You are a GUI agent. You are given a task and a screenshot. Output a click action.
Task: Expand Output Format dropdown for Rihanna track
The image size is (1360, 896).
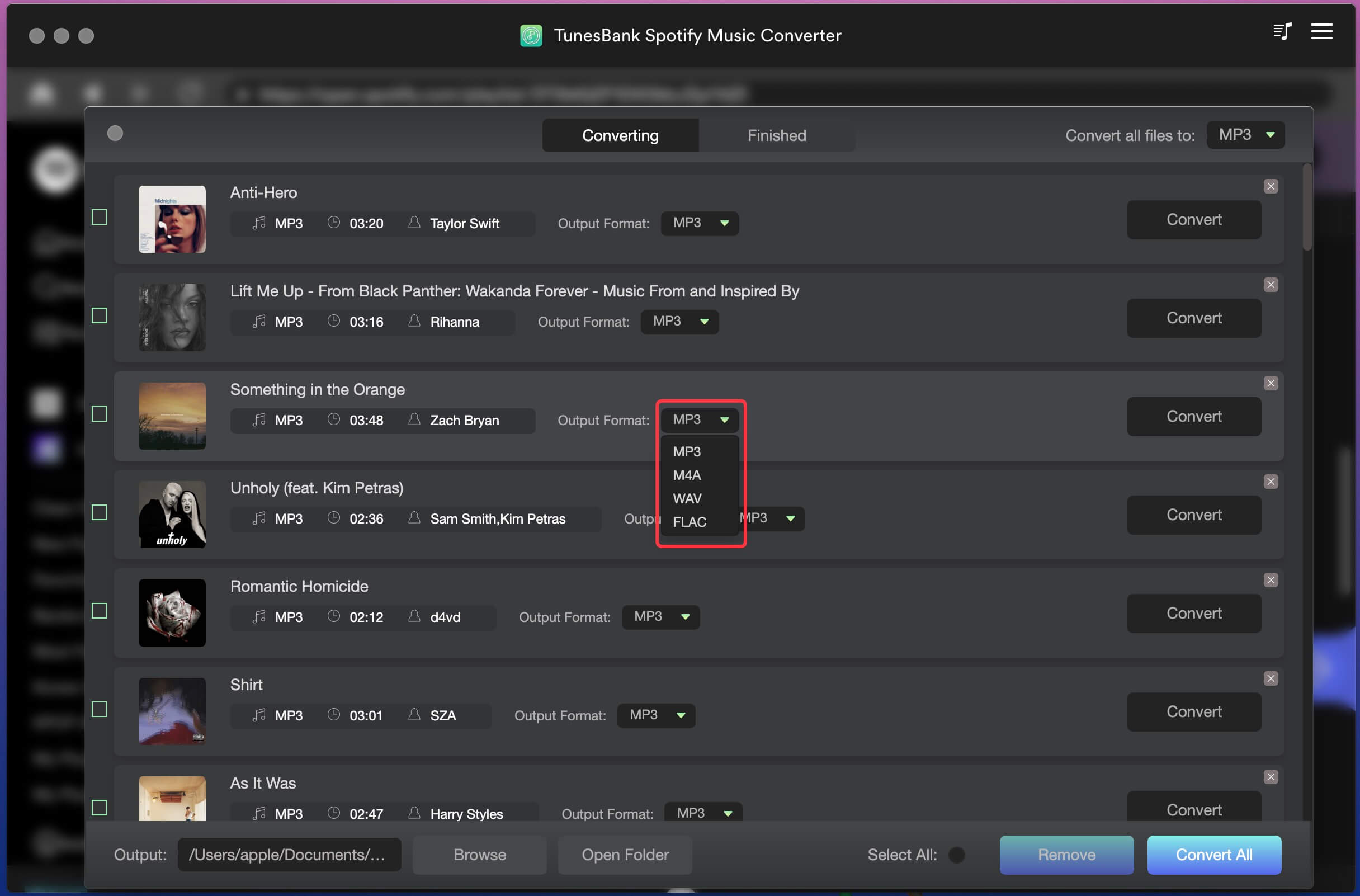pos(679,322)
